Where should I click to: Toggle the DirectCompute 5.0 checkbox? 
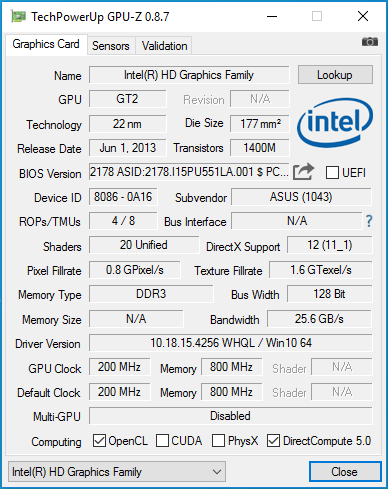coord(273,441)
